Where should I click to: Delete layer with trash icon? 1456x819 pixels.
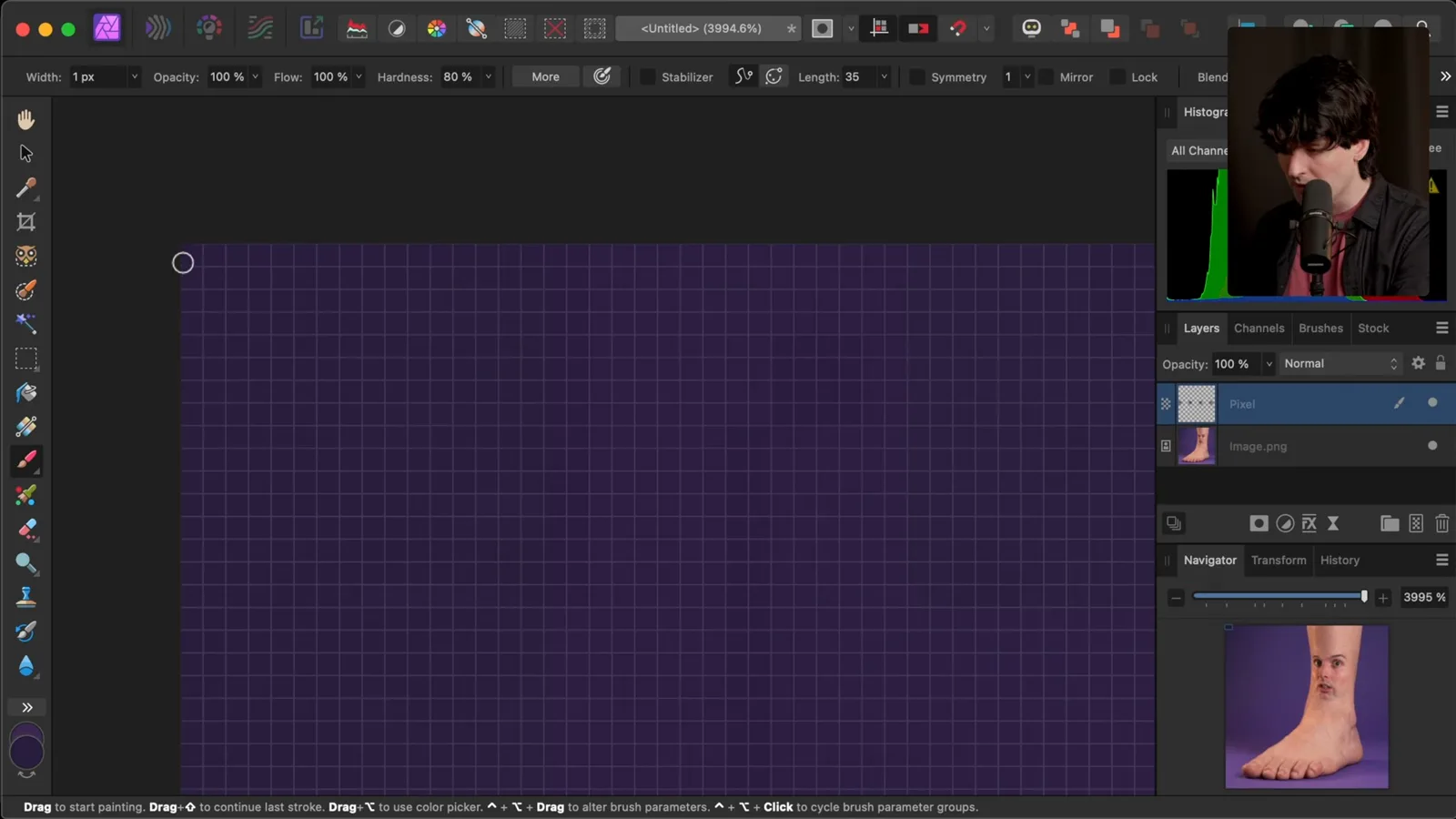(1441, 523)
